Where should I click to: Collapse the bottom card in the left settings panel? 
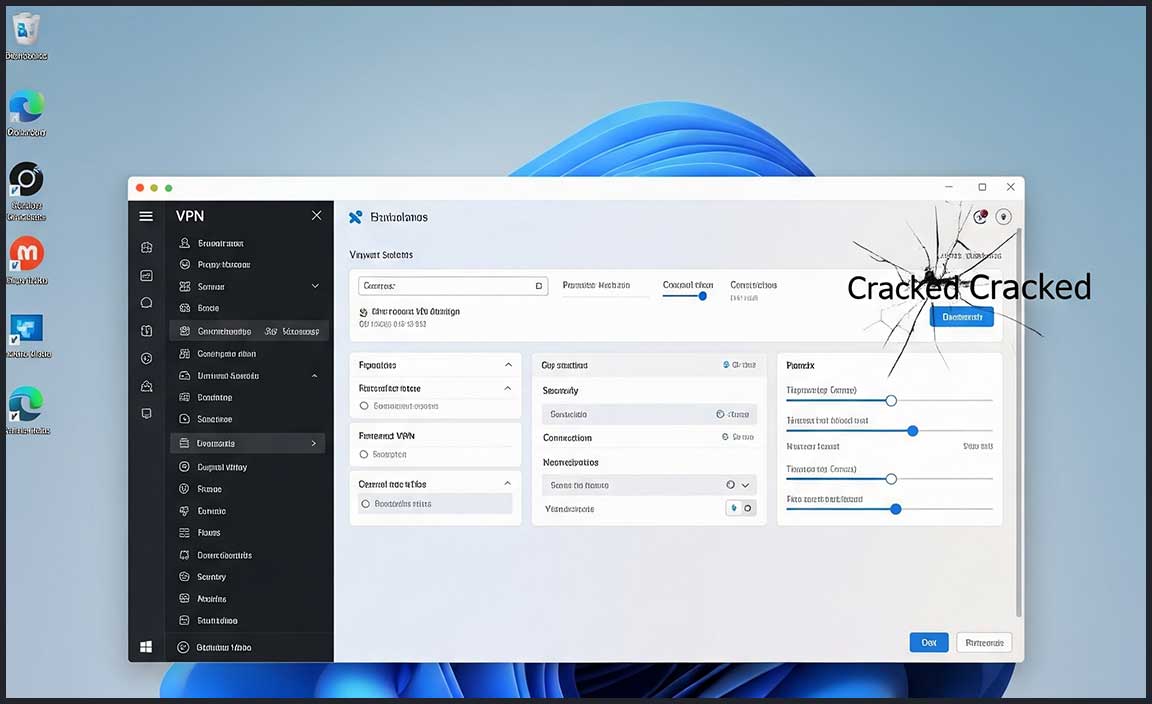[508, 484]
